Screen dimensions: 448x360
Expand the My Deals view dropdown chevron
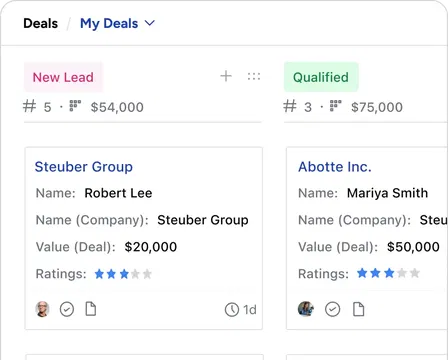coord(150,23)
